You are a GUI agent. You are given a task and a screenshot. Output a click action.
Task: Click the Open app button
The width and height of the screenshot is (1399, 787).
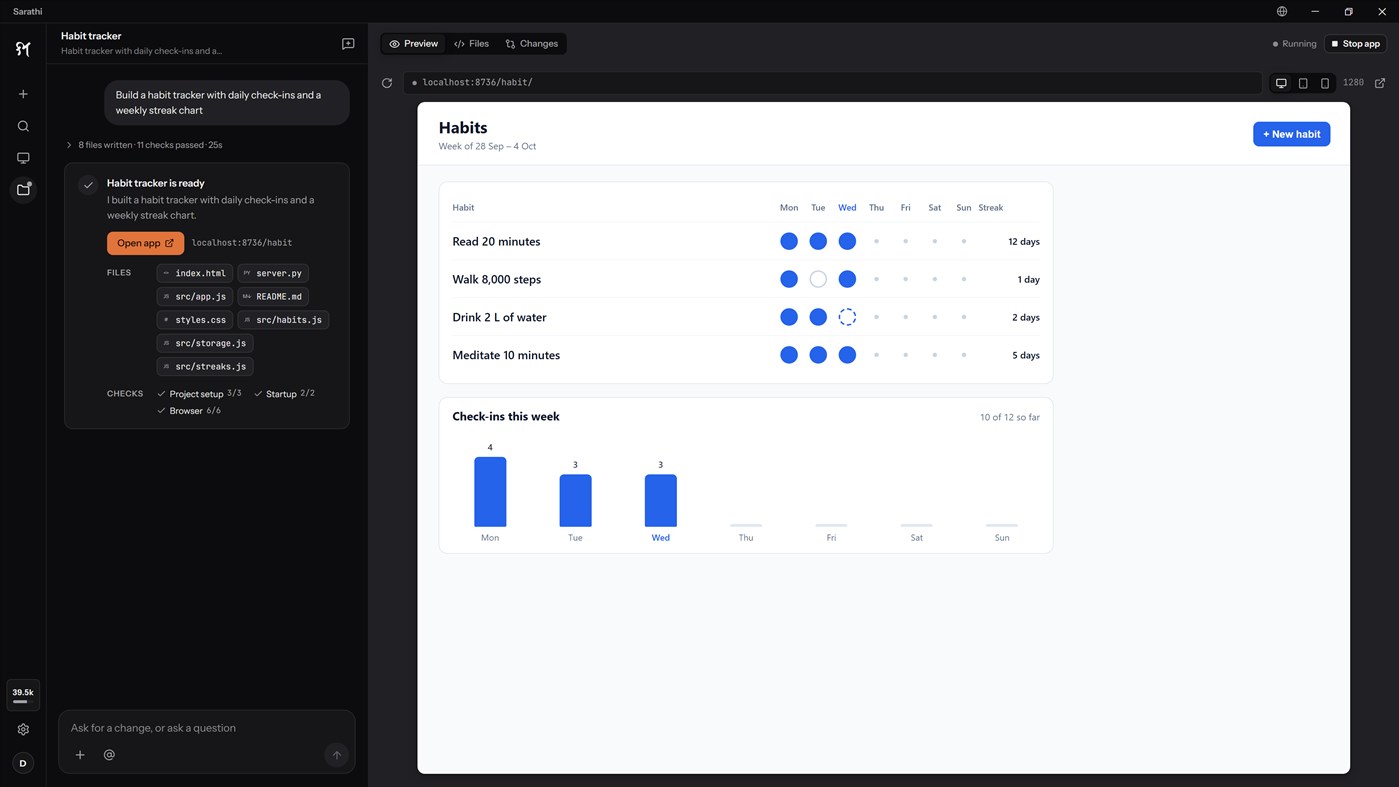145,243
